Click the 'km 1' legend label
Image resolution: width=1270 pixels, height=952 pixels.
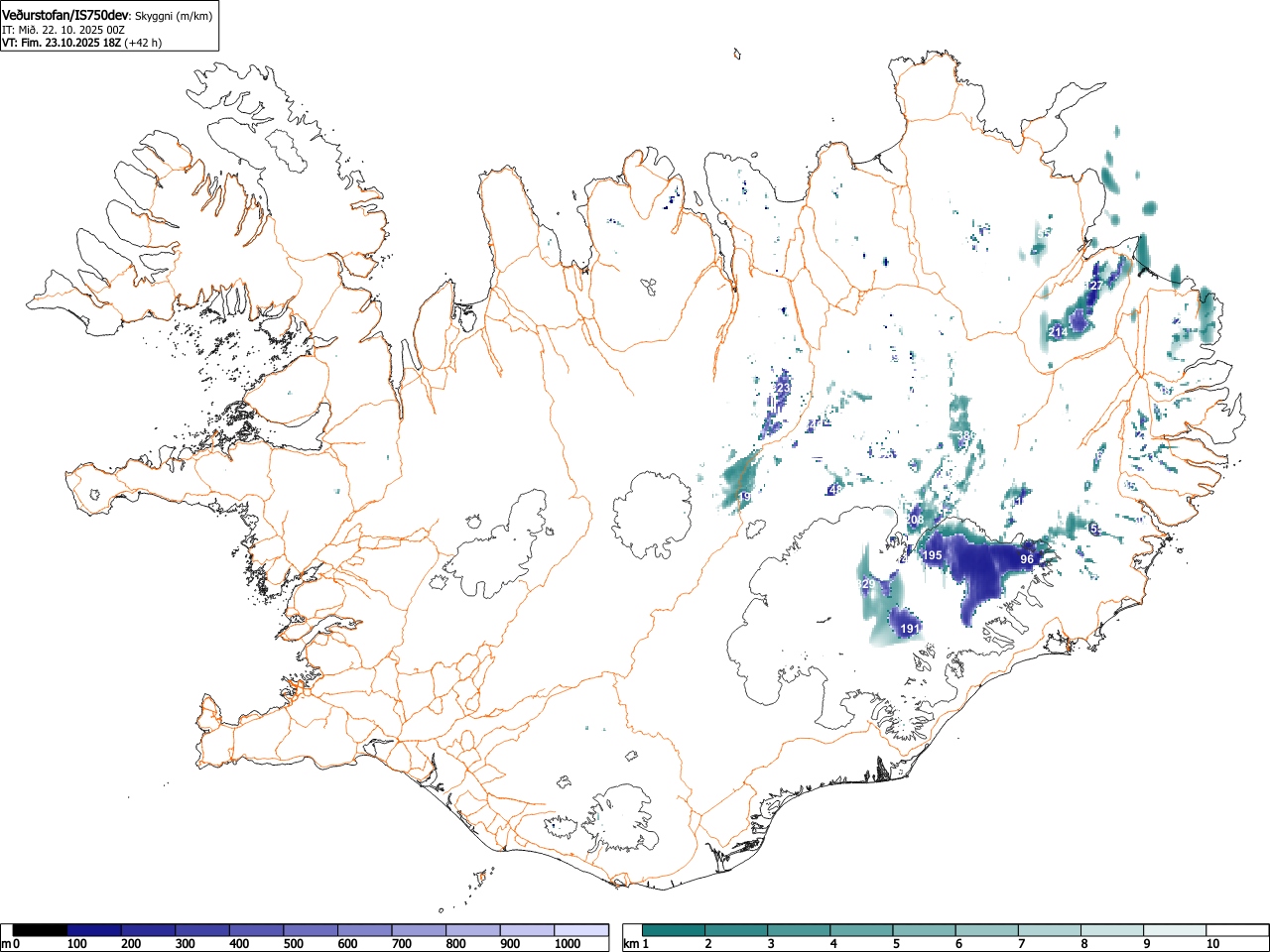pos(635,944)
